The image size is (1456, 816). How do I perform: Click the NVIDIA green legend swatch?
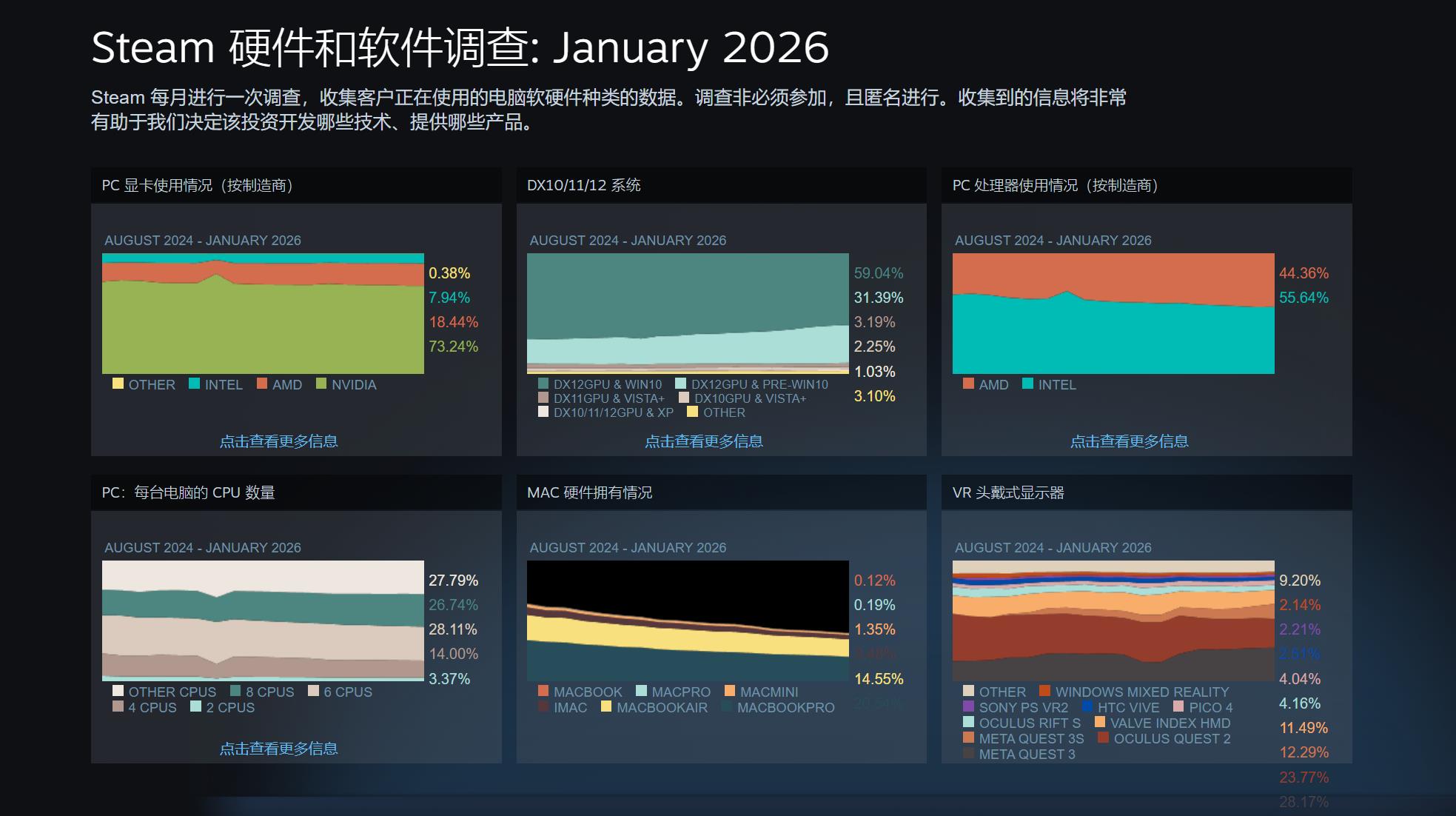click(321, 384)
